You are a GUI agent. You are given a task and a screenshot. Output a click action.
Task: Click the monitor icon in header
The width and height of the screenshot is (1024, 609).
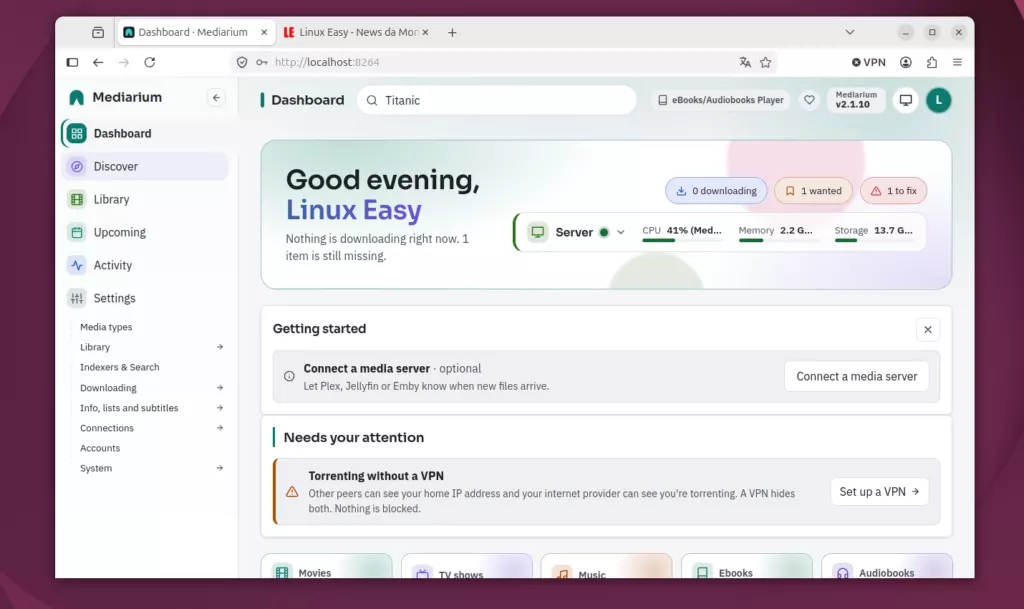point(906,100)
